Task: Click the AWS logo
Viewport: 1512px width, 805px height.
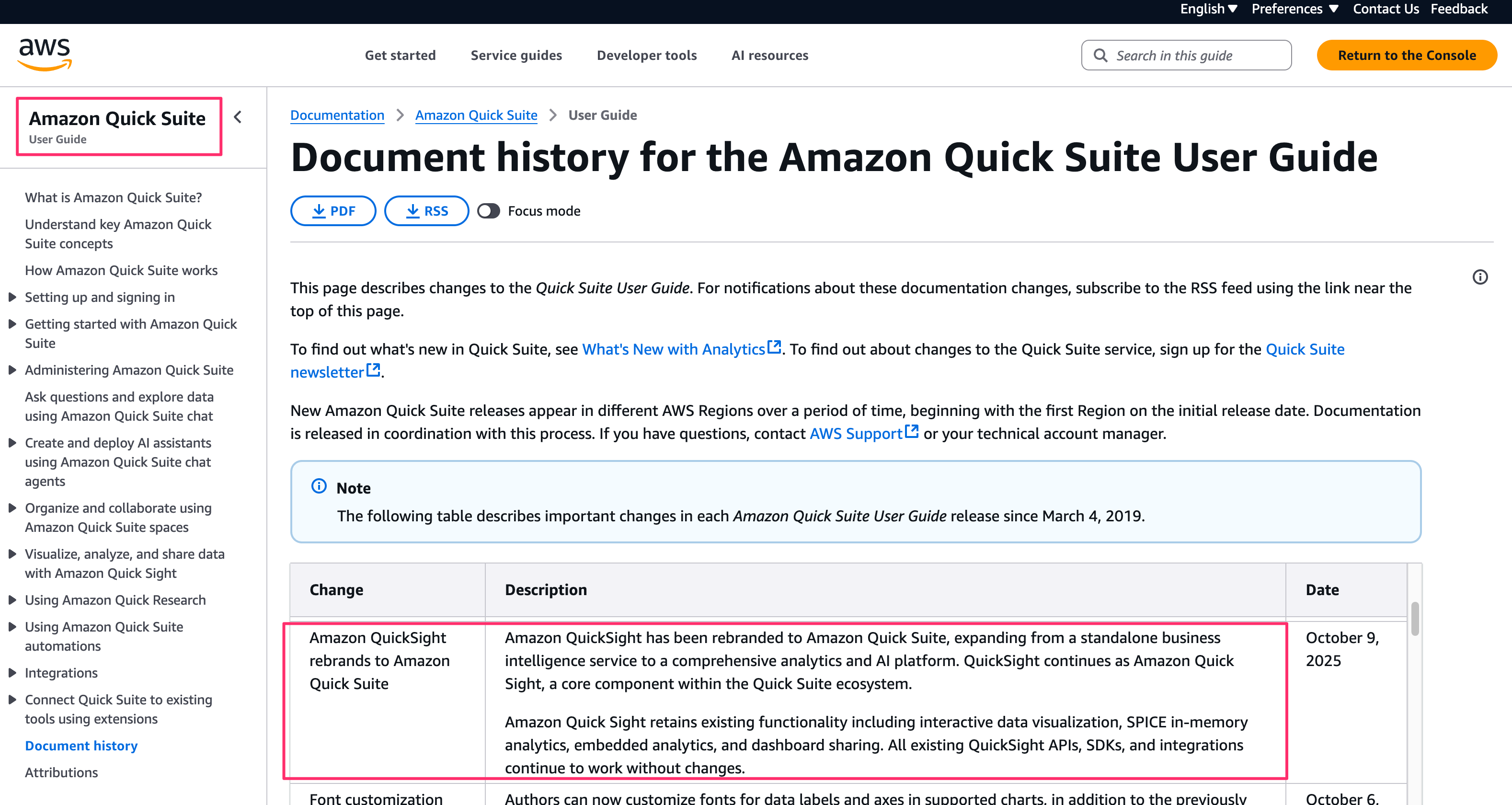Action: click(x=45, y=54)
